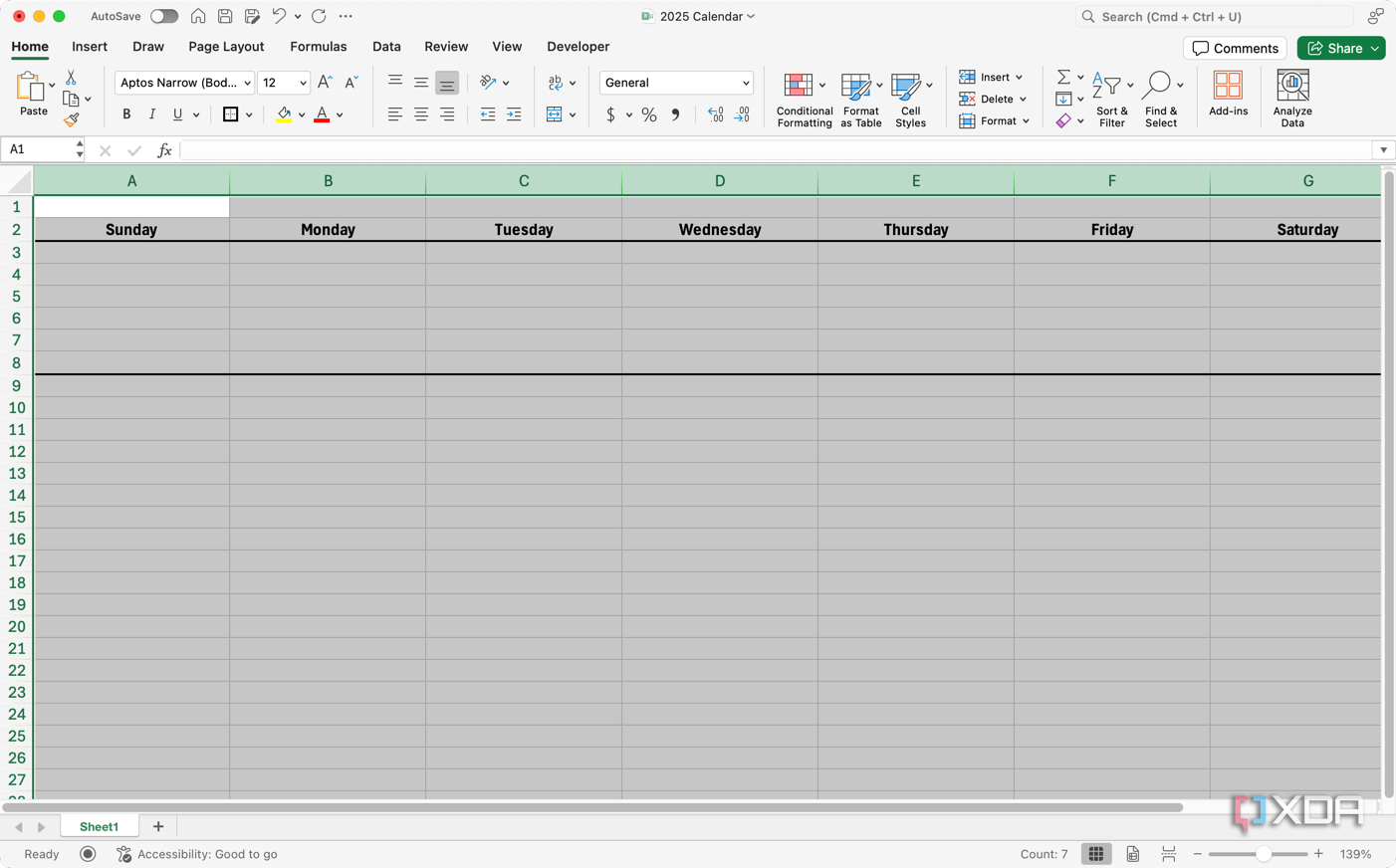1396x868 pixels.
Task: Open the Developer tab
Action: pyautogui.click(x=578, y=47)
